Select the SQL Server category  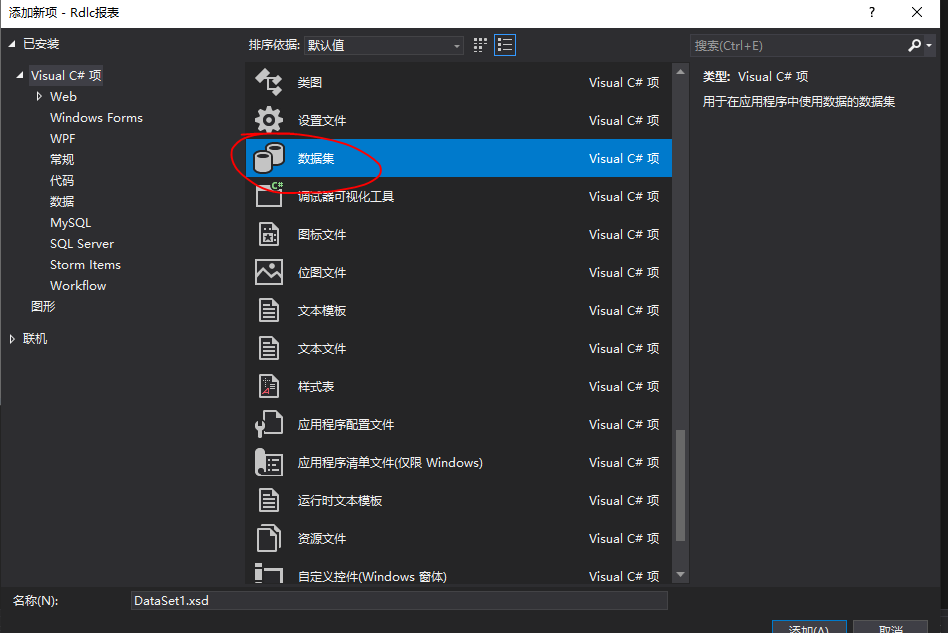[82, 243]
